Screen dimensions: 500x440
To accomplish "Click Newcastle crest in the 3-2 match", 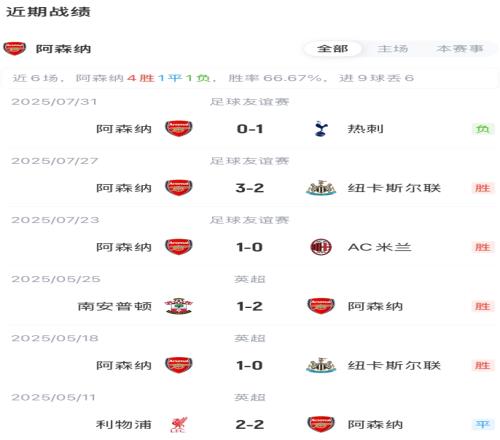I will pos(321,188).
